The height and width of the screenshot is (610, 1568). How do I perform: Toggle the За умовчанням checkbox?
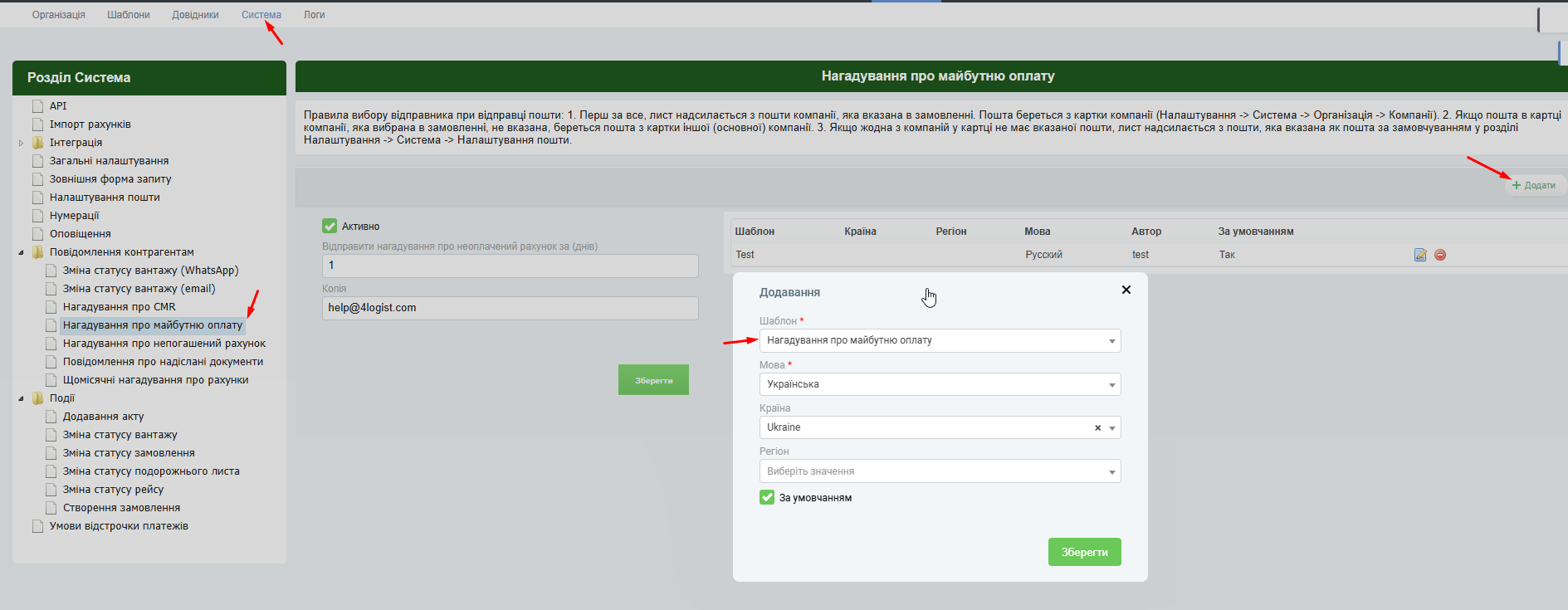(x=767, y=497)
